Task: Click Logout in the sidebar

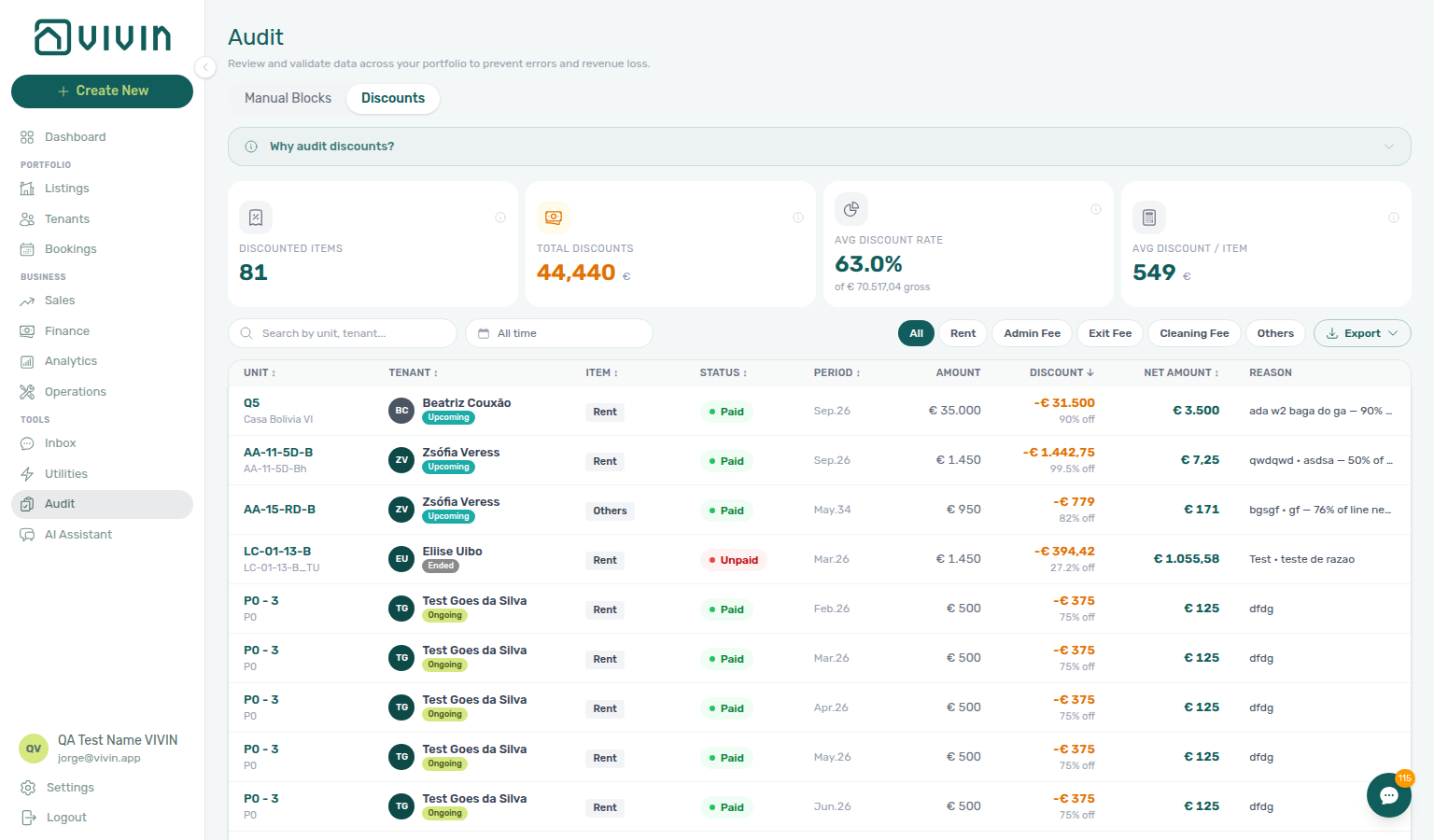Action: [x=103, y=818]
